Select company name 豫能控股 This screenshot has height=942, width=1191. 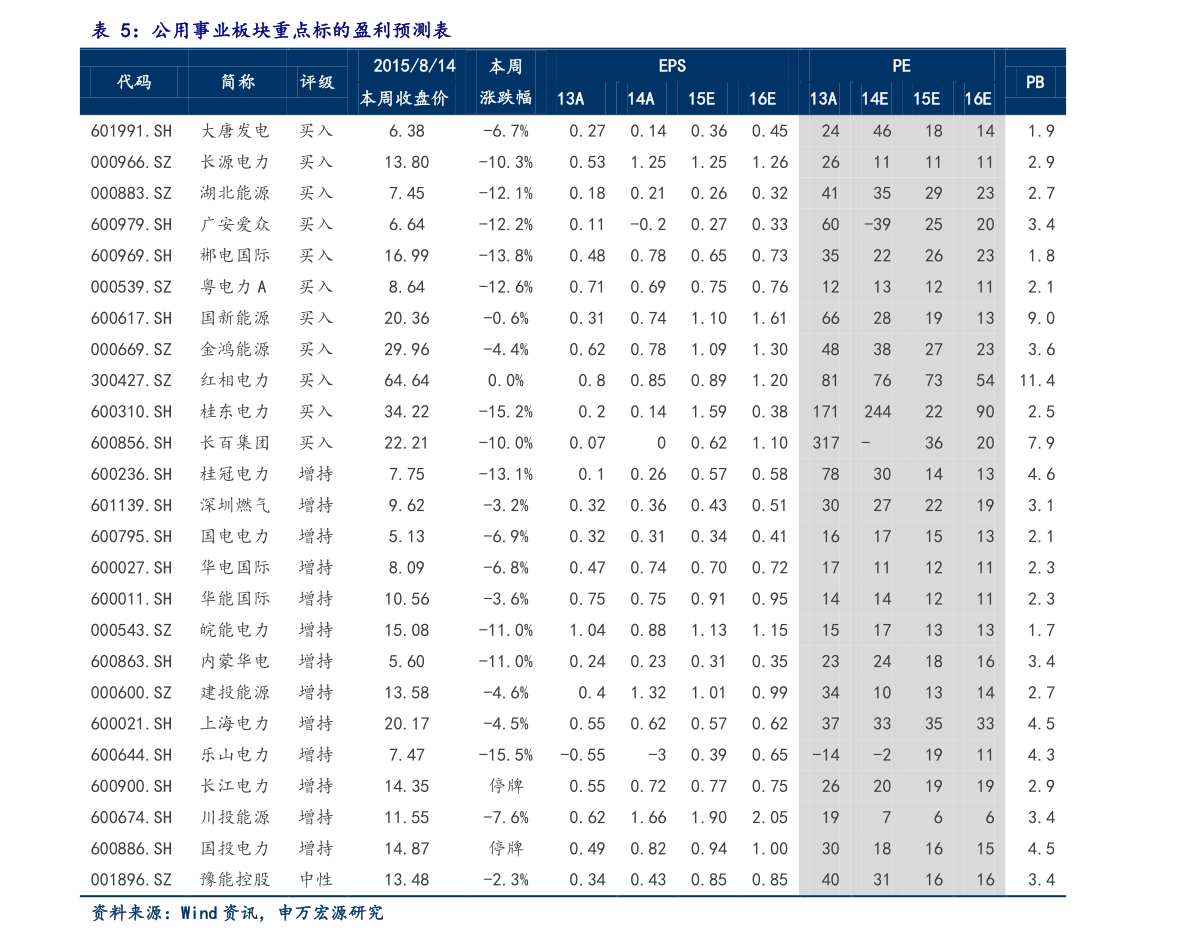[x=235, y=880]
